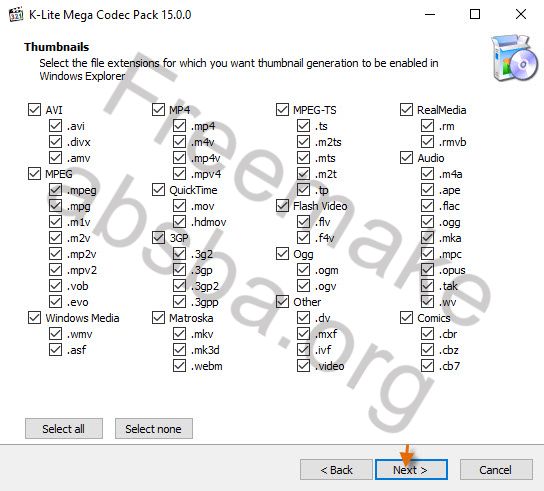
Task: Uncheck the .webm extension
Action: tap(179, 365)
